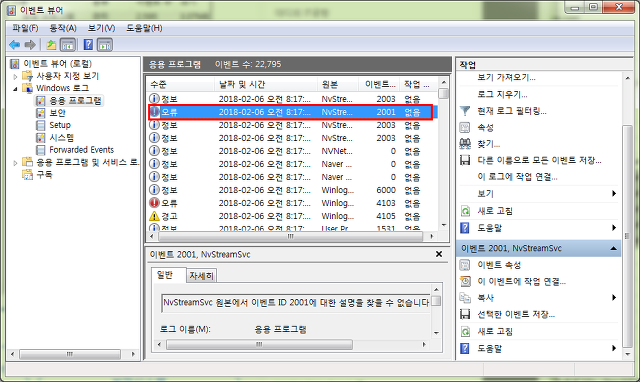
Task: Expand upper 도움말 submenu arrow
Action: (x=614, y=228)
